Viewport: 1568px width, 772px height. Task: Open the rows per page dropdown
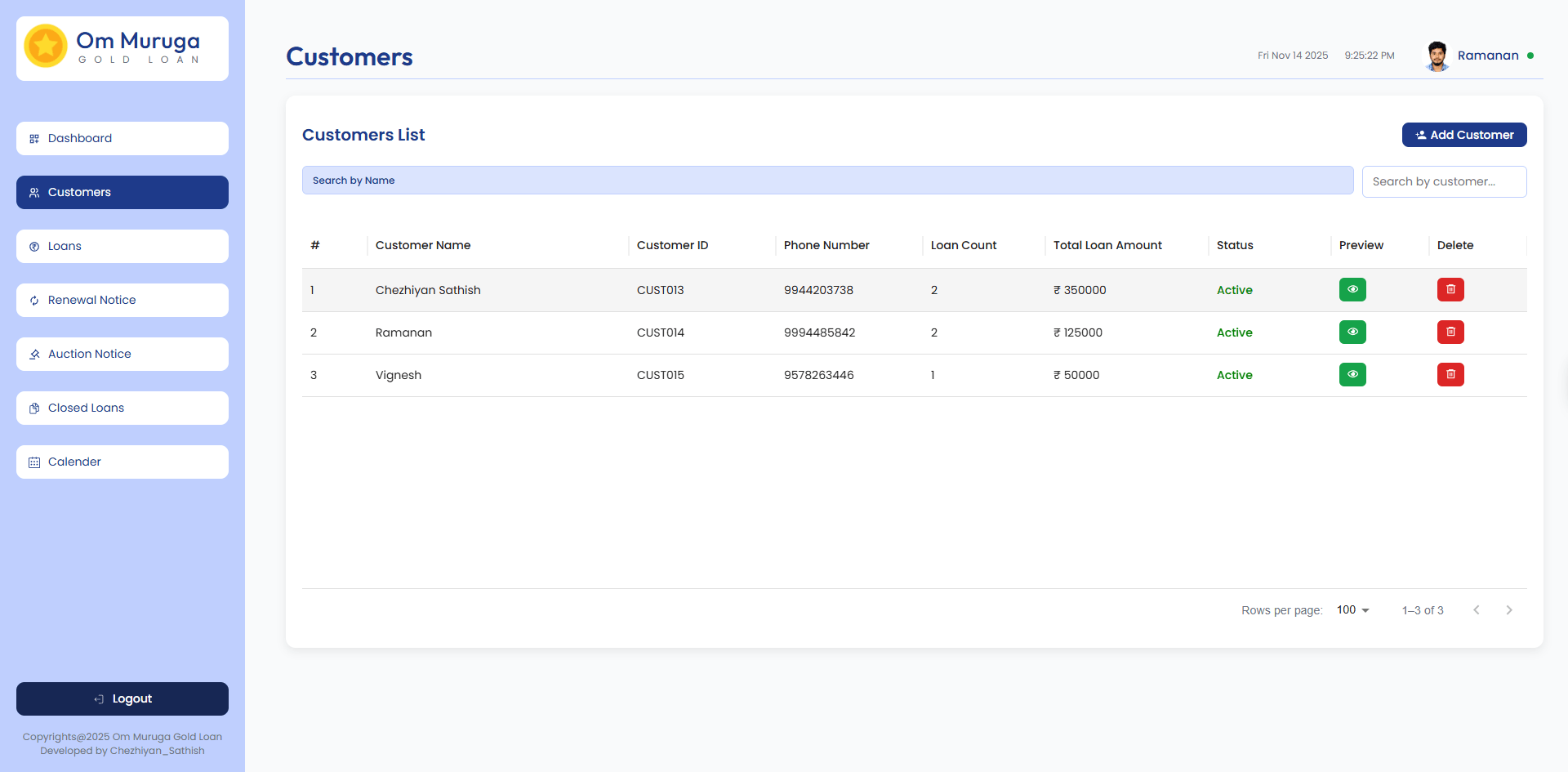(1352, 610)
